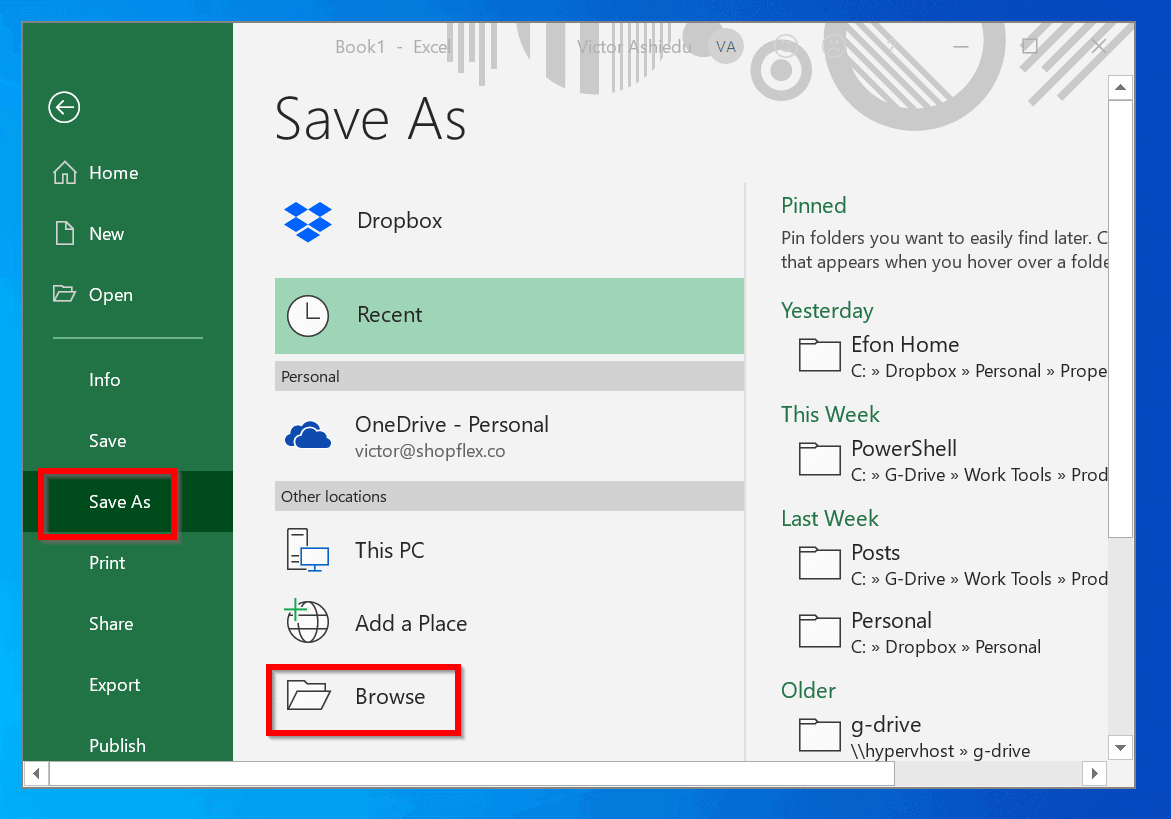This screenshot has width=1171, height=819.
Task: Open the Efon Home folder icon
Action: 819,355
